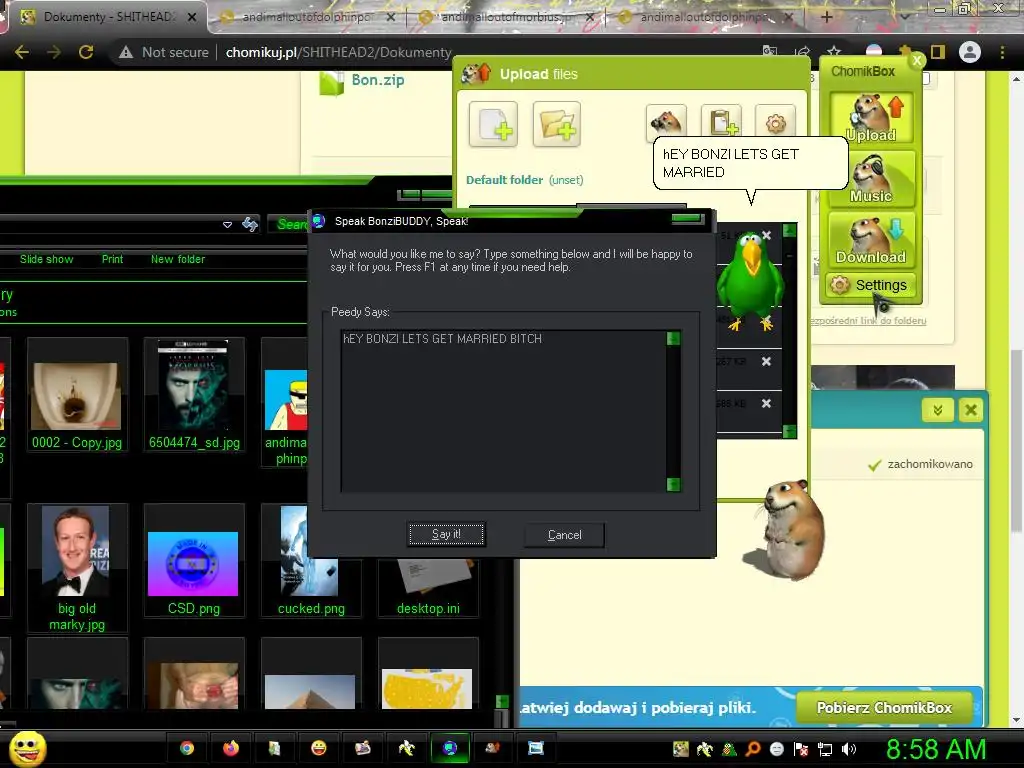
Task: Open address dropdown arrow in file window
Action: tap(227, 225)
